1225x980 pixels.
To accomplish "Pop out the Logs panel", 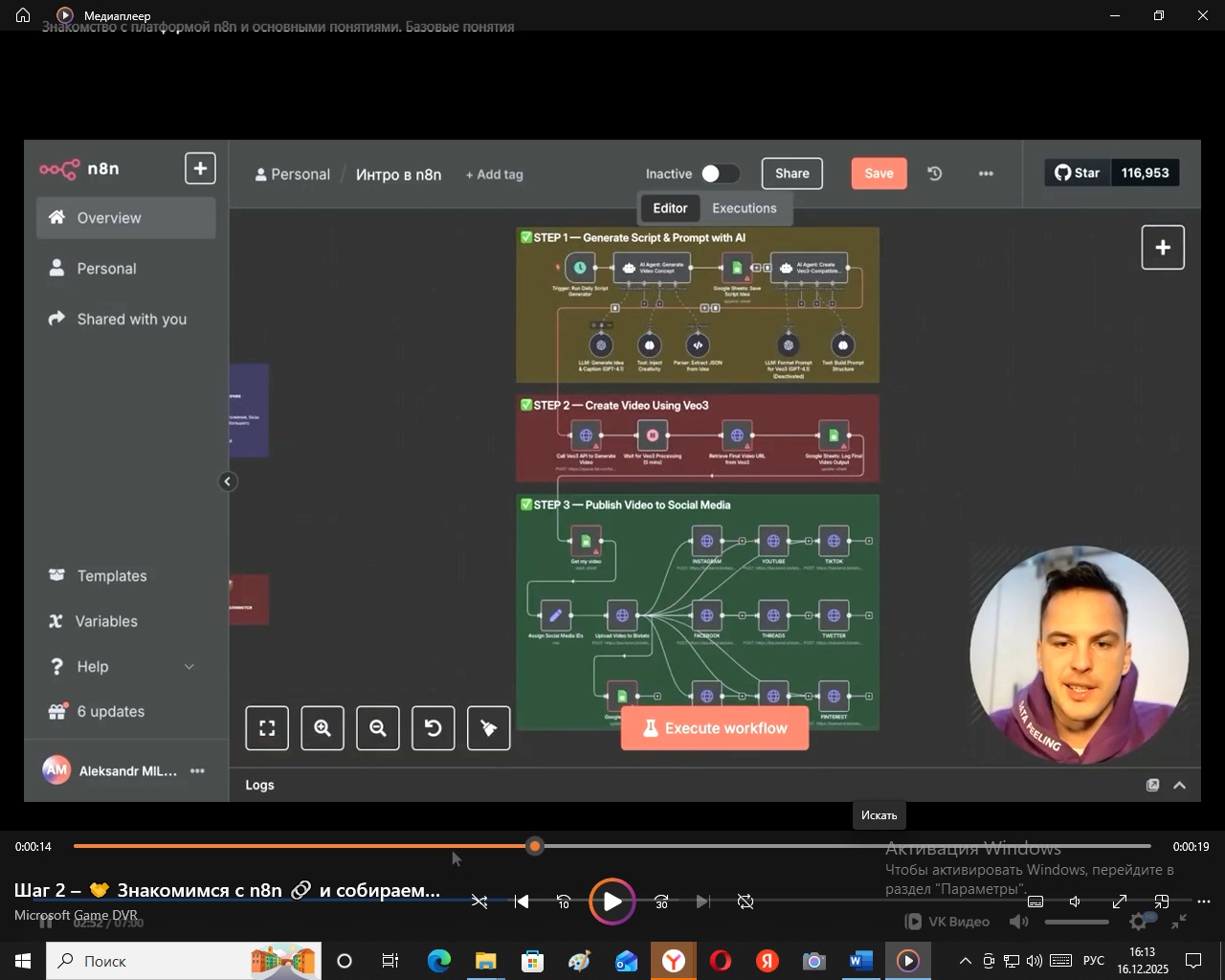I will (x=1152, y=785).
